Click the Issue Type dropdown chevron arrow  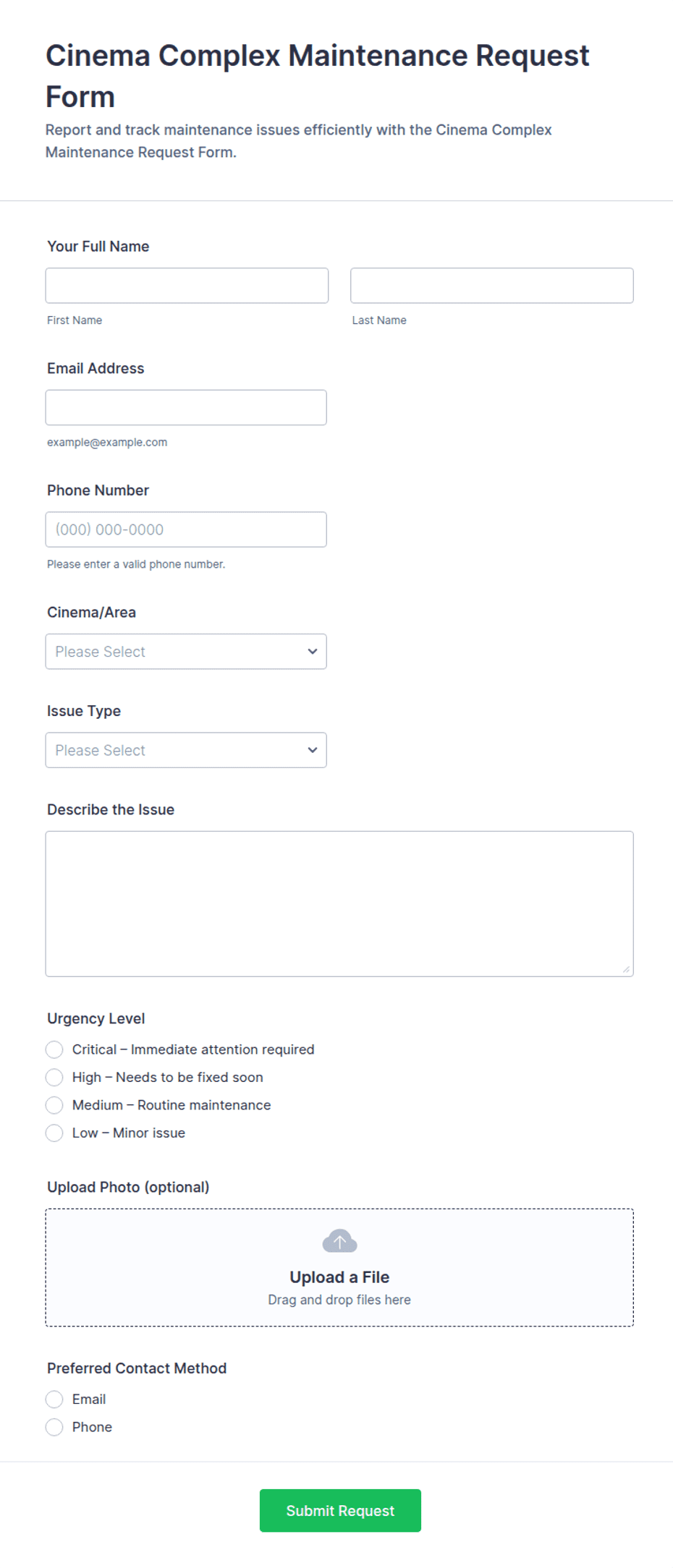tap(313, 750)
